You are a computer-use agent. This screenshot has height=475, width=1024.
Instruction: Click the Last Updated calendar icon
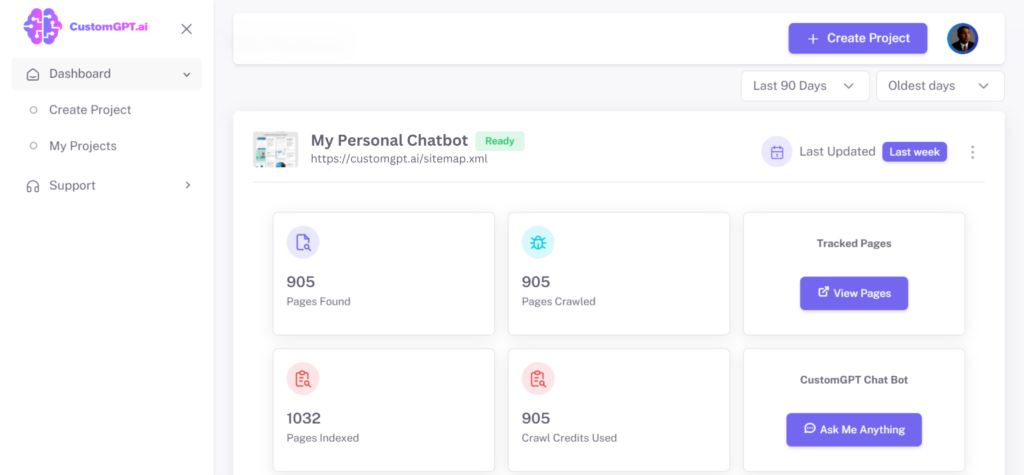point(777,152)
